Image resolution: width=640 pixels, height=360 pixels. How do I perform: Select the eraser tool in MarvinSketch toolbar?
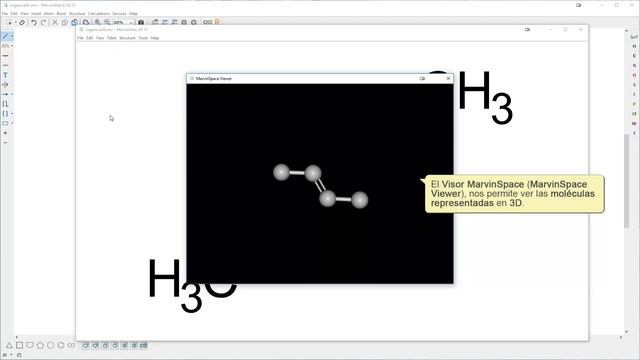(x=22, y=22)
